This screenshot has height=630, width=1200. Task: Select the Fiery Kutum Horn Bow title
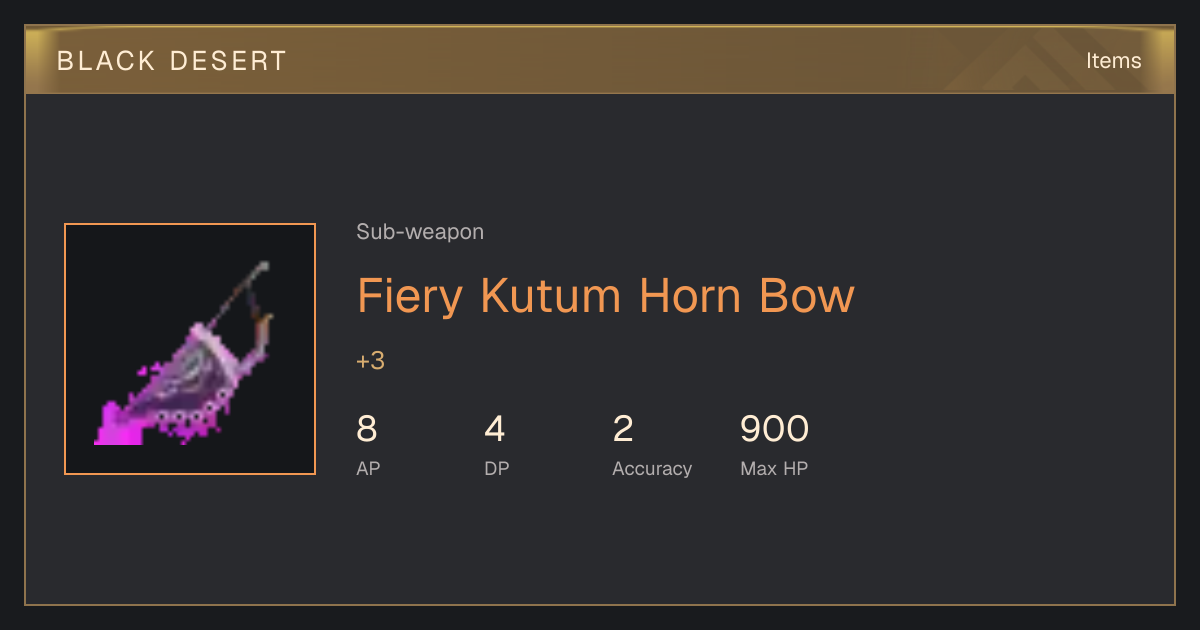pos(606,296)
